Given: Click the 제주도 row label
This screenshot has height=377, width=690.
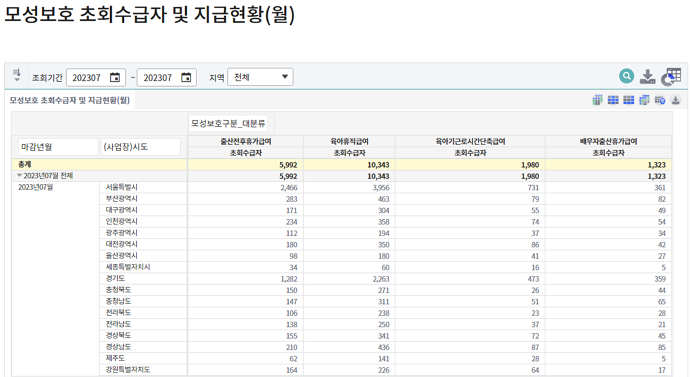Looking at the screenshot, I should coord(115,358).
